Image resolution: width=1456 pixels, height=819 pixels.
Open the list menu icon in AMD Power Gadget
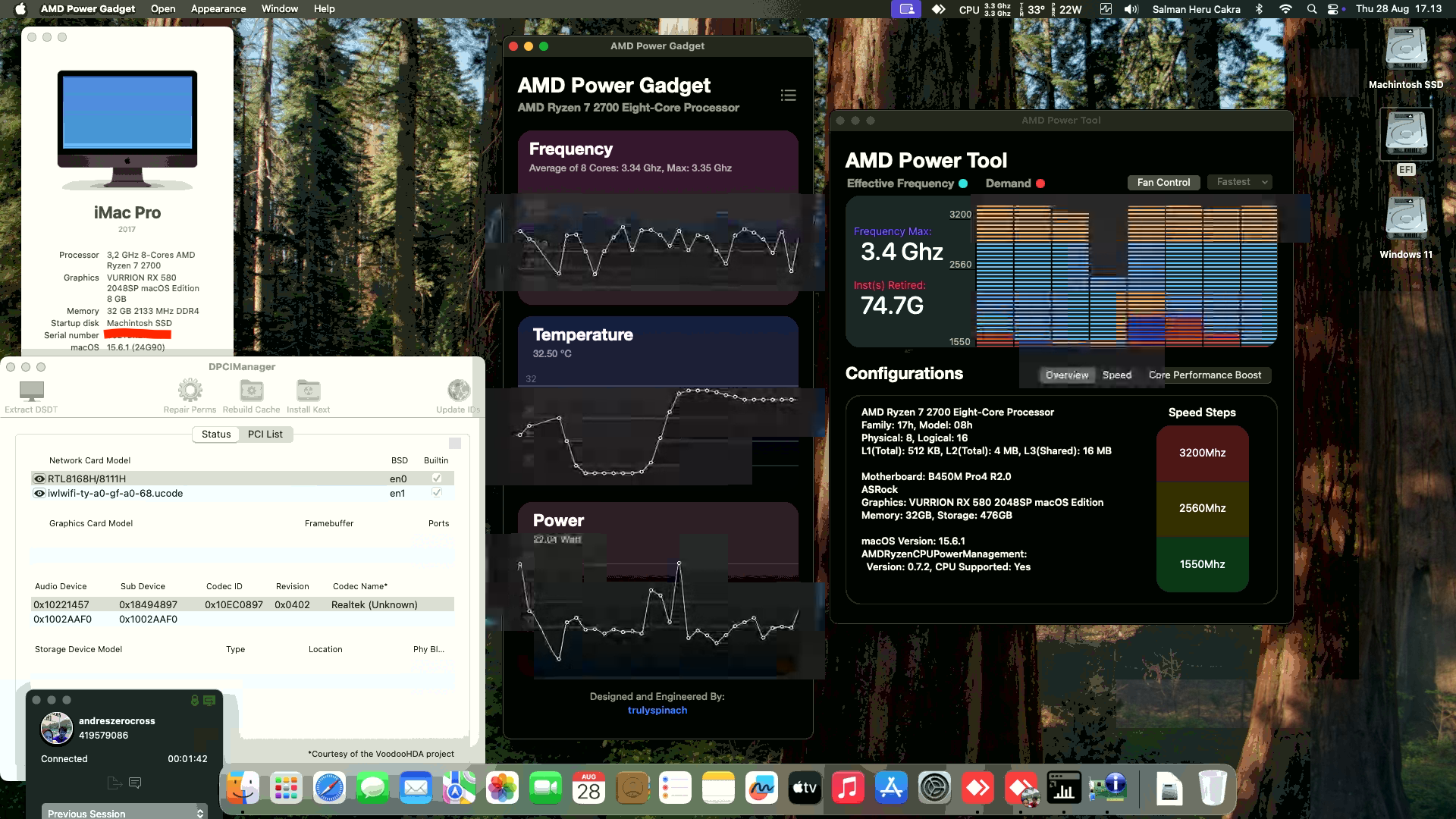pos(788,96)
